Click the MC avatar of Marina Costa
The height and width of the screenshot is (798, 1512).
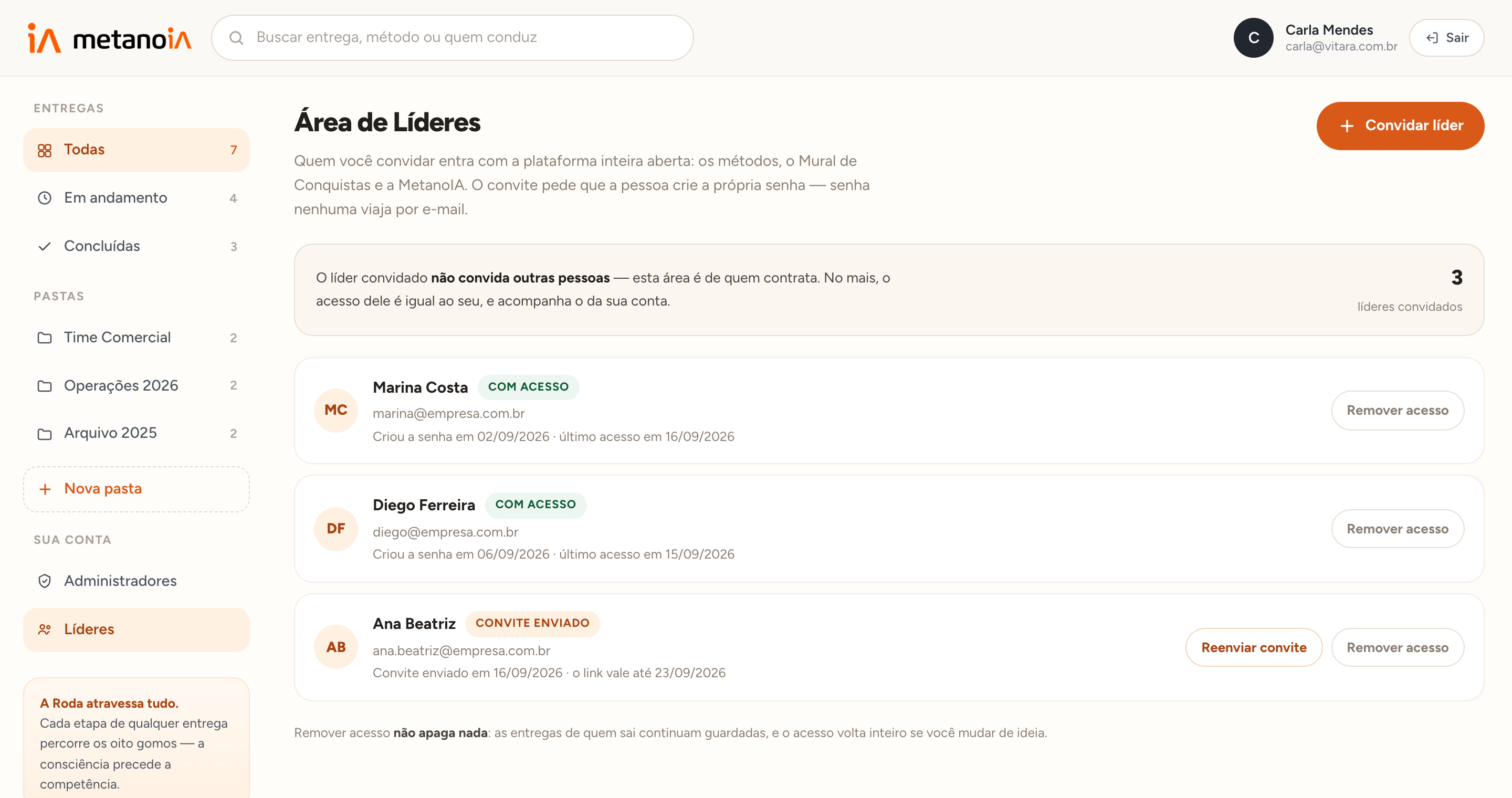[x=336, y=410]
